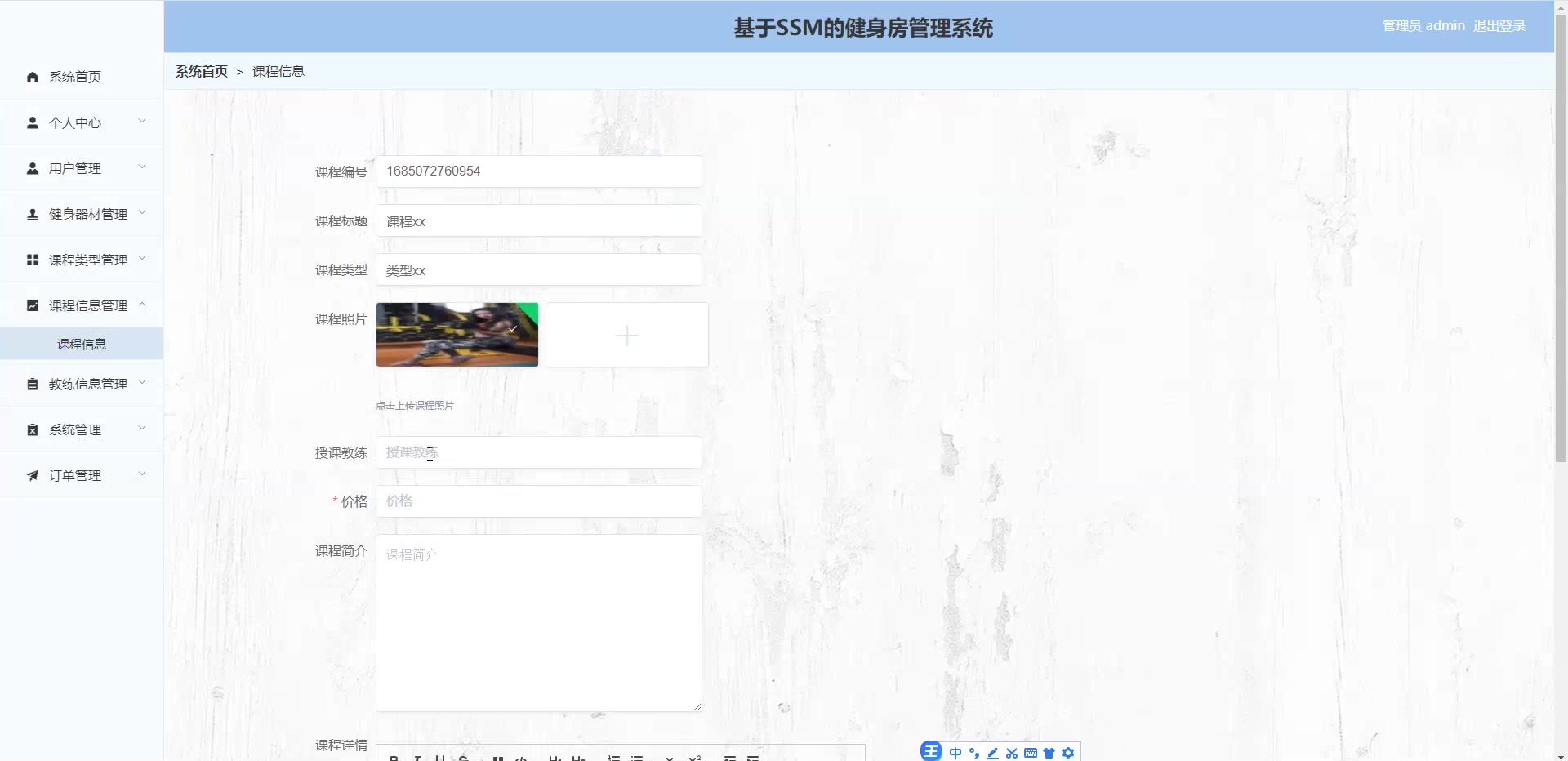Click the paper plane icon beside 订单管理
1568x761 pixels.
[x=33, y=475]
